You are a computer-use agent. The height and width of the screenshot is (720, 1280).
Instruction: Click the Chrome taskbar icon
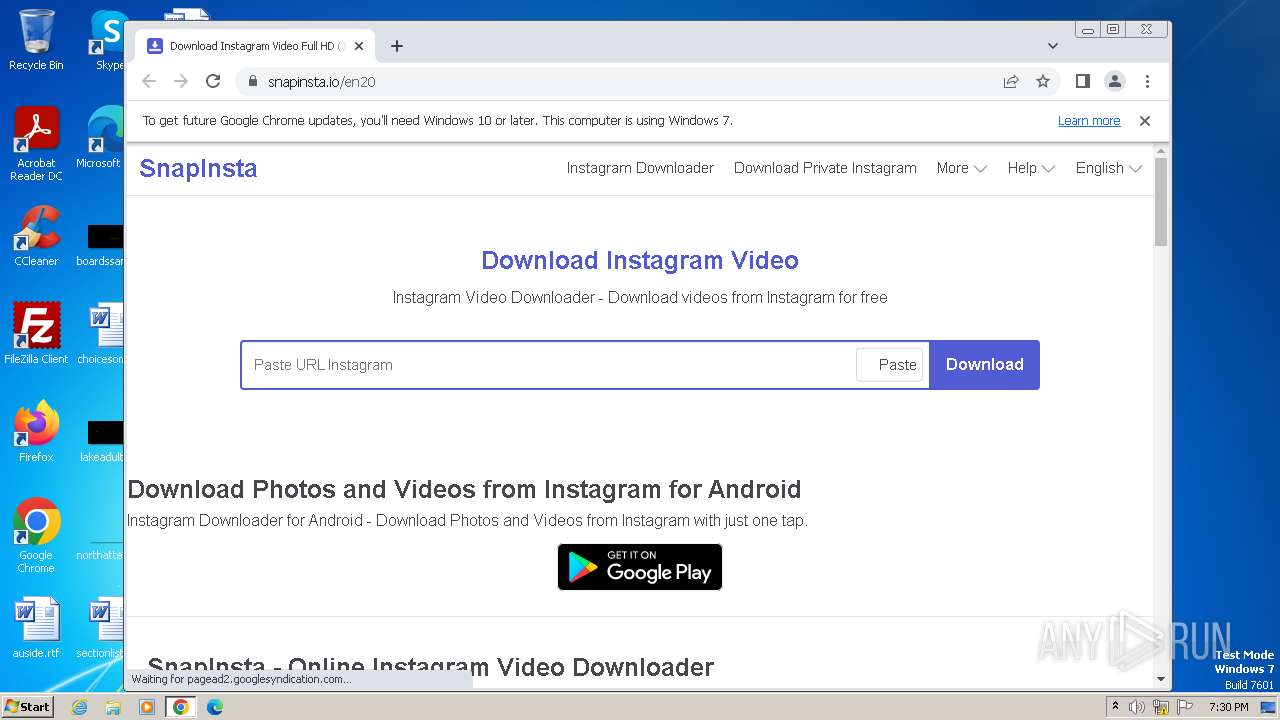coord(181,707)
